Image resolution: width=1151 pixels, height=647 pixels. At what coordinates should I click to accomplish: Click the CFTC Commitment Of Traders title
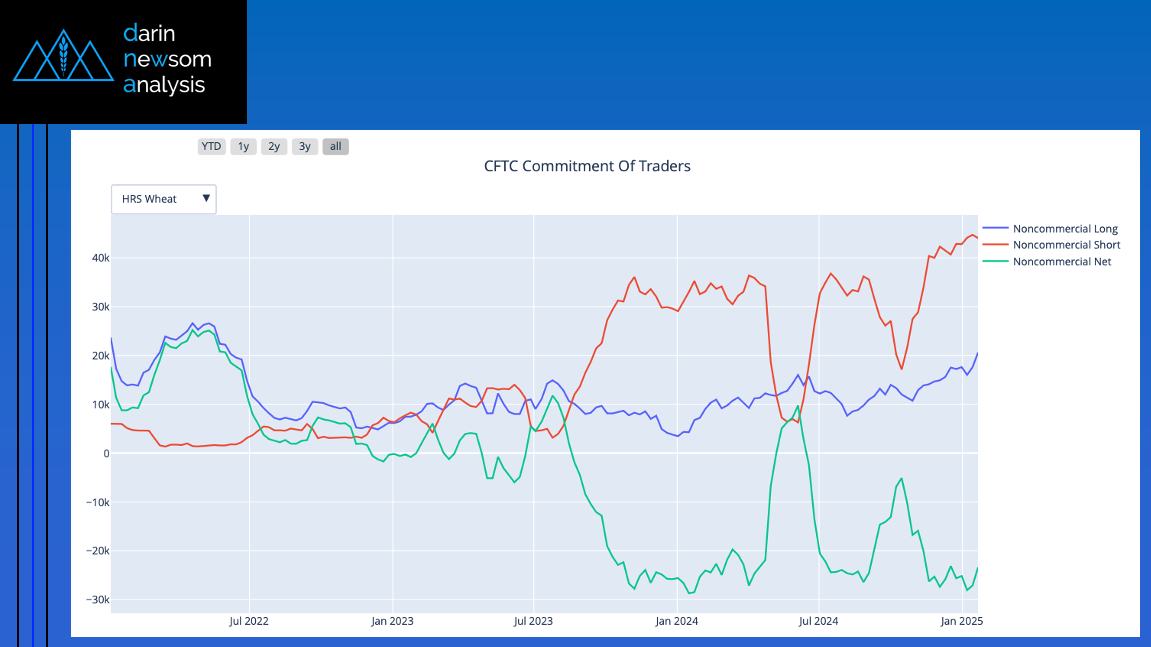tap(587, 166)
